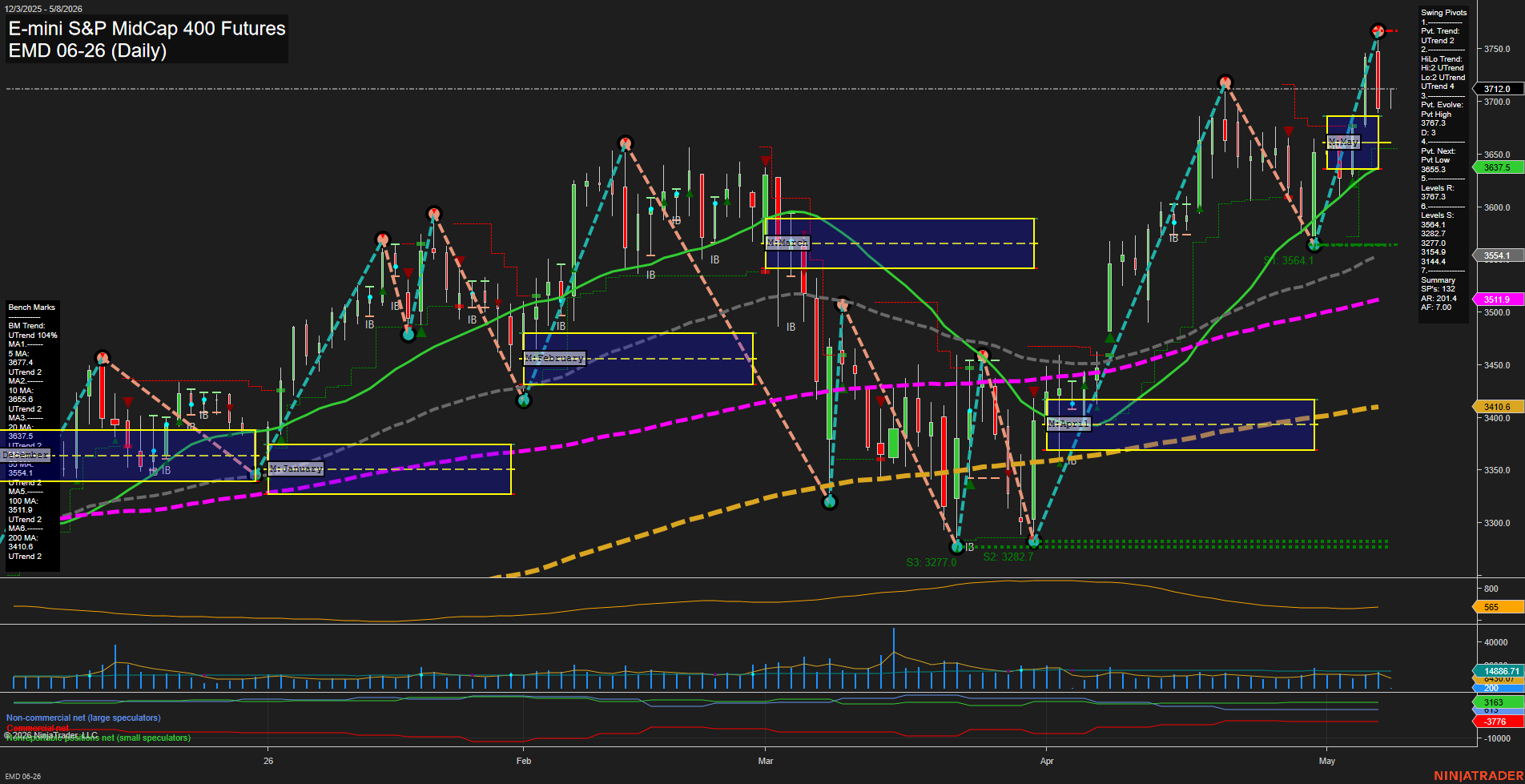This screenshot has height=784, width=1525.
Task: Click the 3300.0 price axis label
Action: point(1497,523)
